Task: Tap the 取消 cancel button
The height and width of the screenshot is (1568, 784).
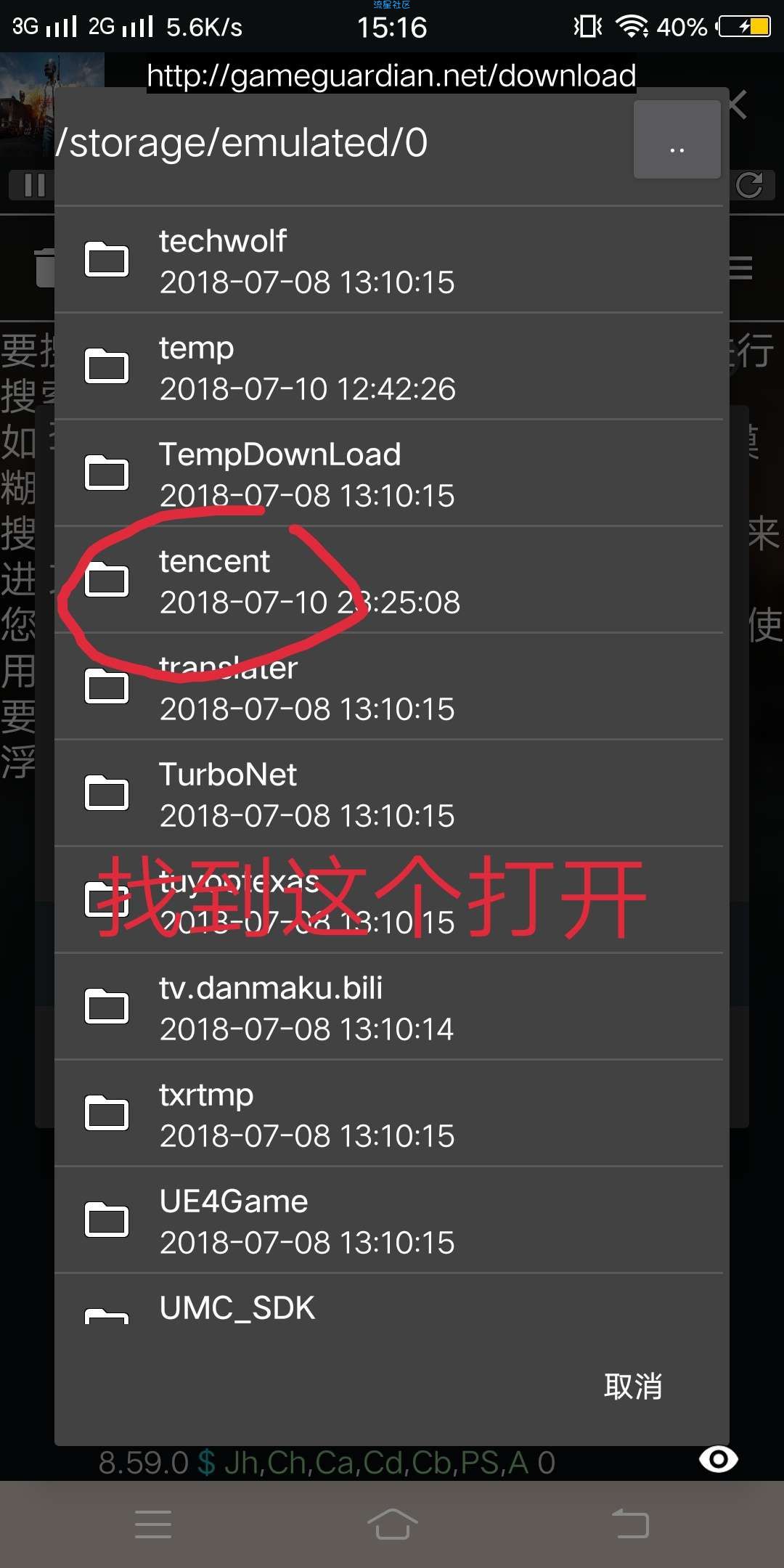Action: coord(633,1387)
